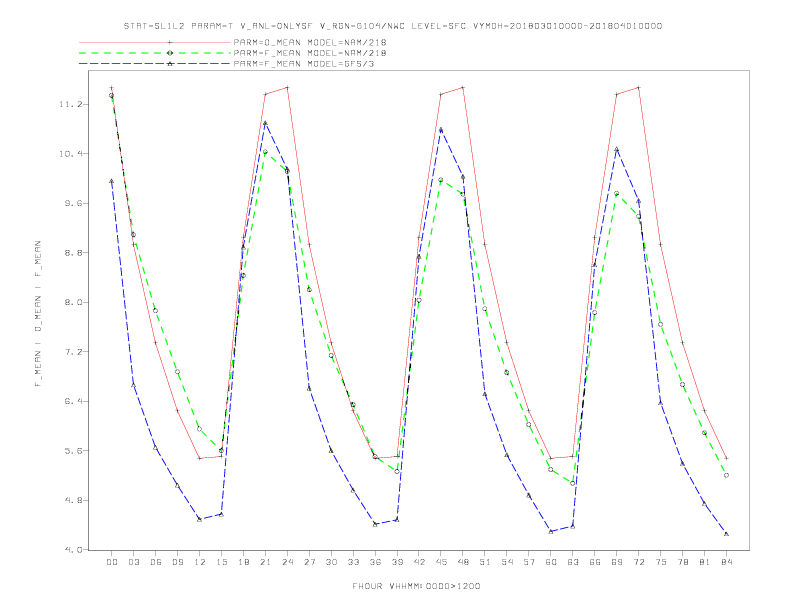Click the 5.6 y-axis tick label
Viewport: 792px width, 612px height.
(x=71, y=450)
